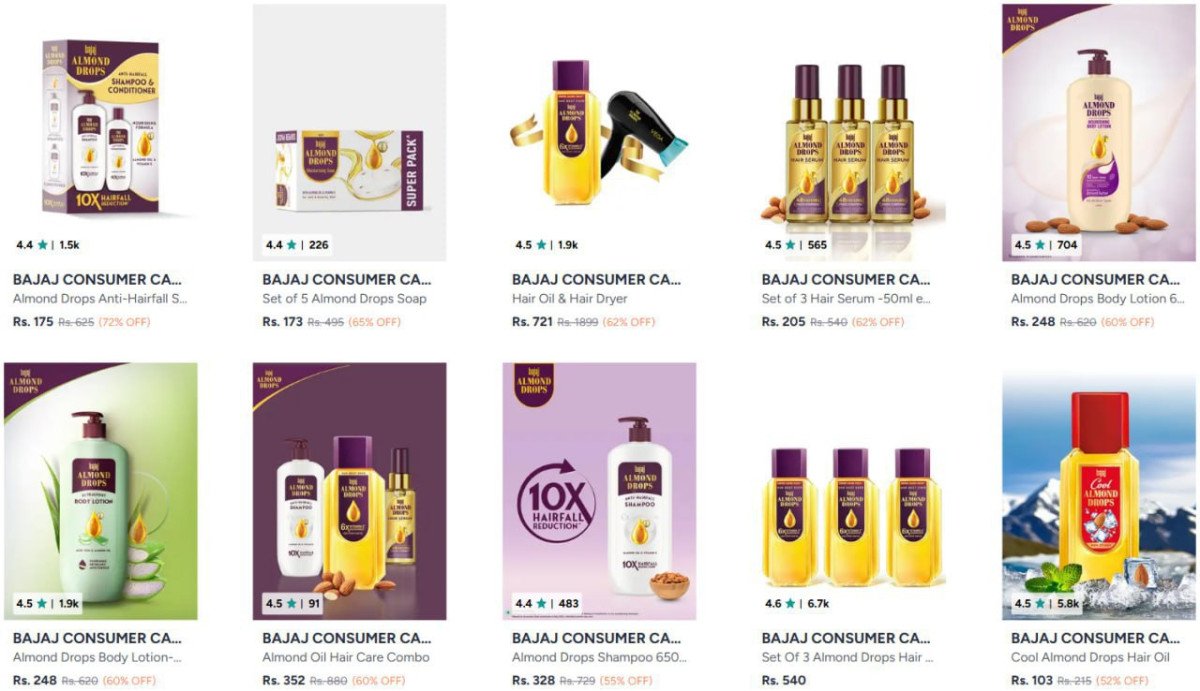Open the Anti-Hairfall Shampoo & Conditioner box image
Viewport: 1200px width, 691px height.
(100, 132)
